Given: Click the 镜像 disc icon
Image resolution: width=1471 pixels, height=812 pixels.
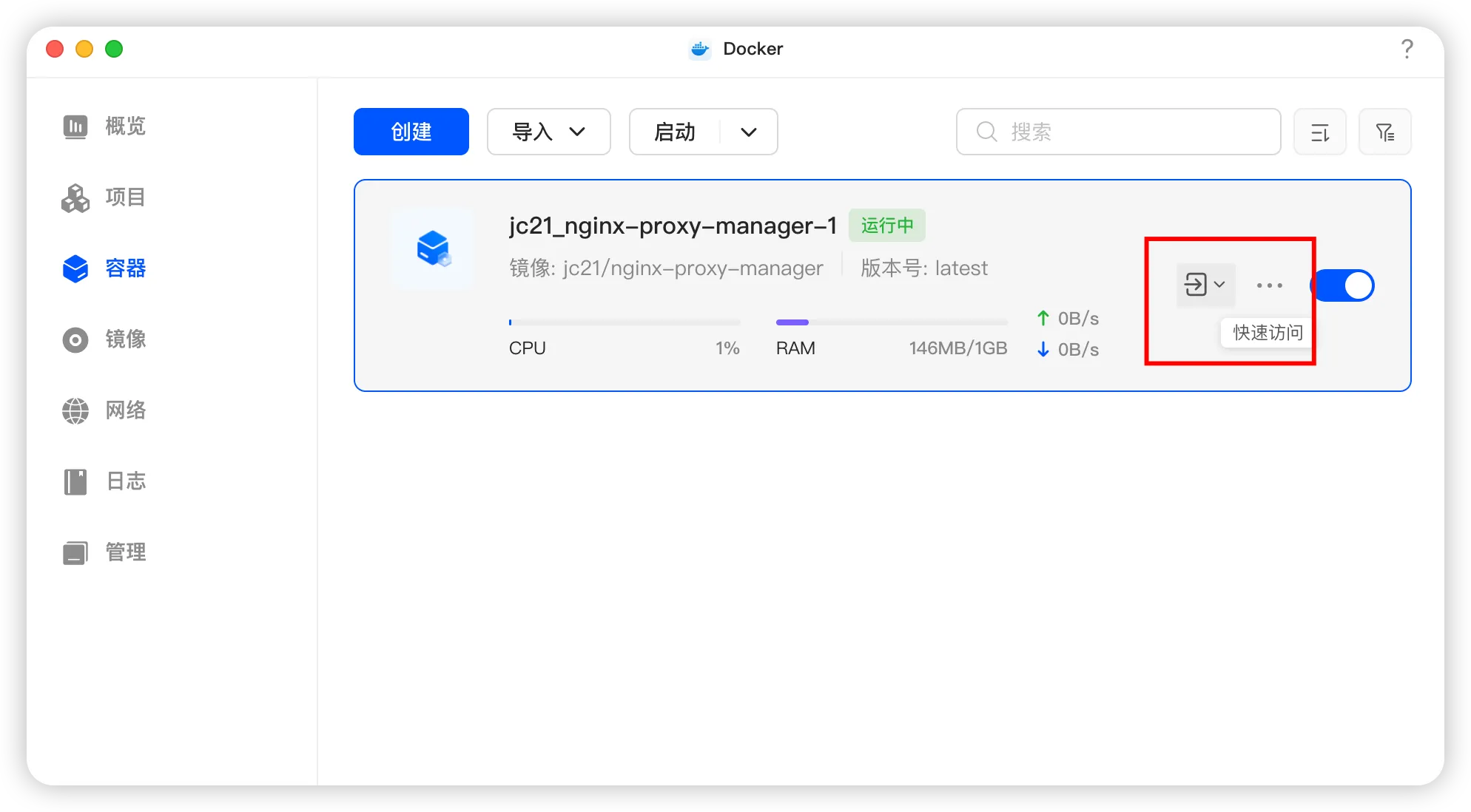Looking at the screenshot, I should click(75, 339).
